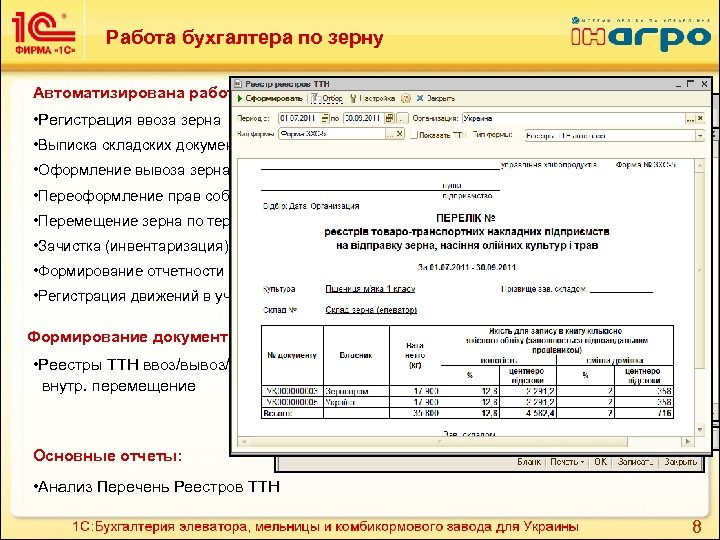
Task: Click the Вид формы input field
Action: [332, 134]
